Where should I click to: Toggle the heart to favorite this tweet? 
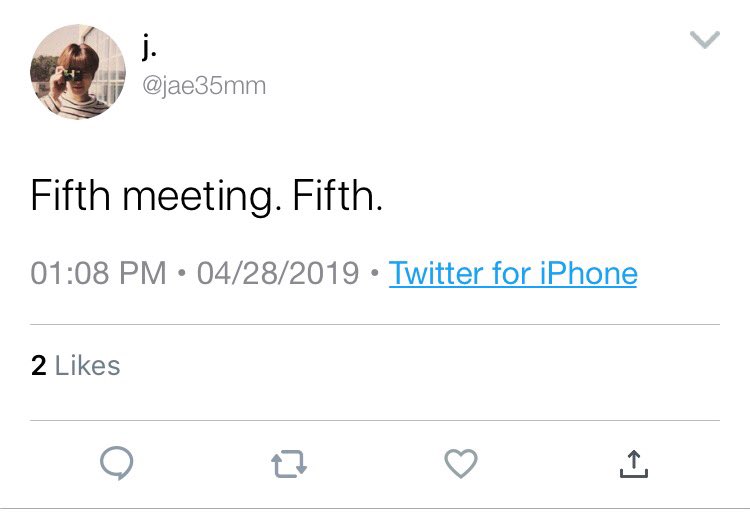[461, 463]
